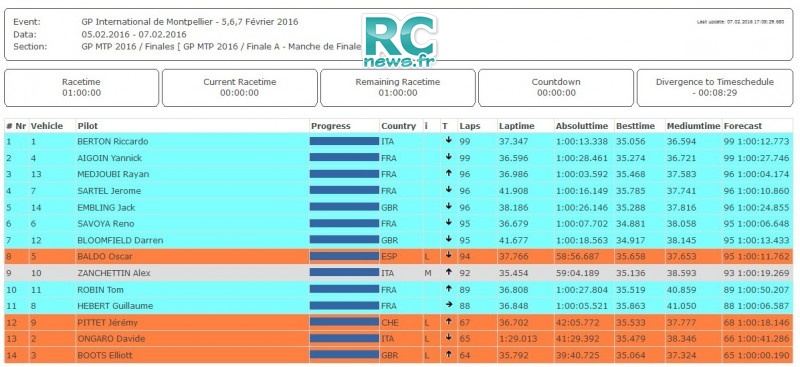
Task: Click the Pilot column header
Action: (87, 126)
